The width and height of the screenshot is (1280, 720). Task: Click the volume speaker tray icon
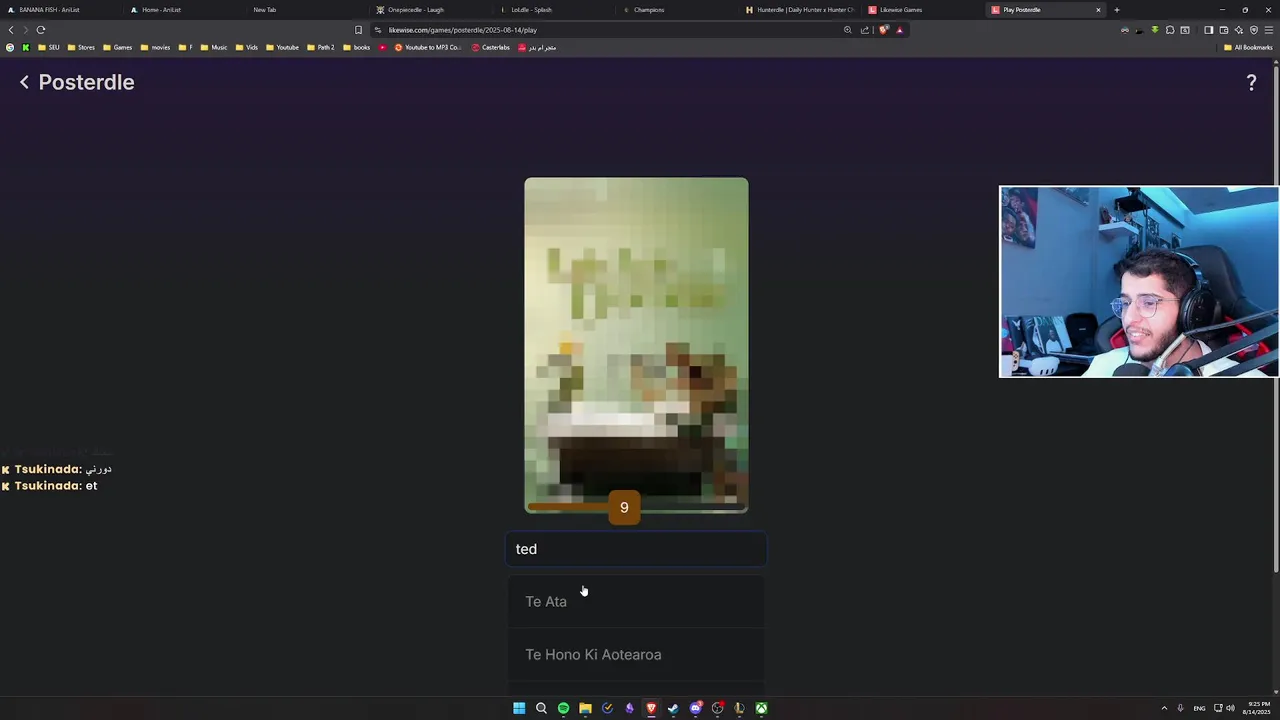[1230, 708]
